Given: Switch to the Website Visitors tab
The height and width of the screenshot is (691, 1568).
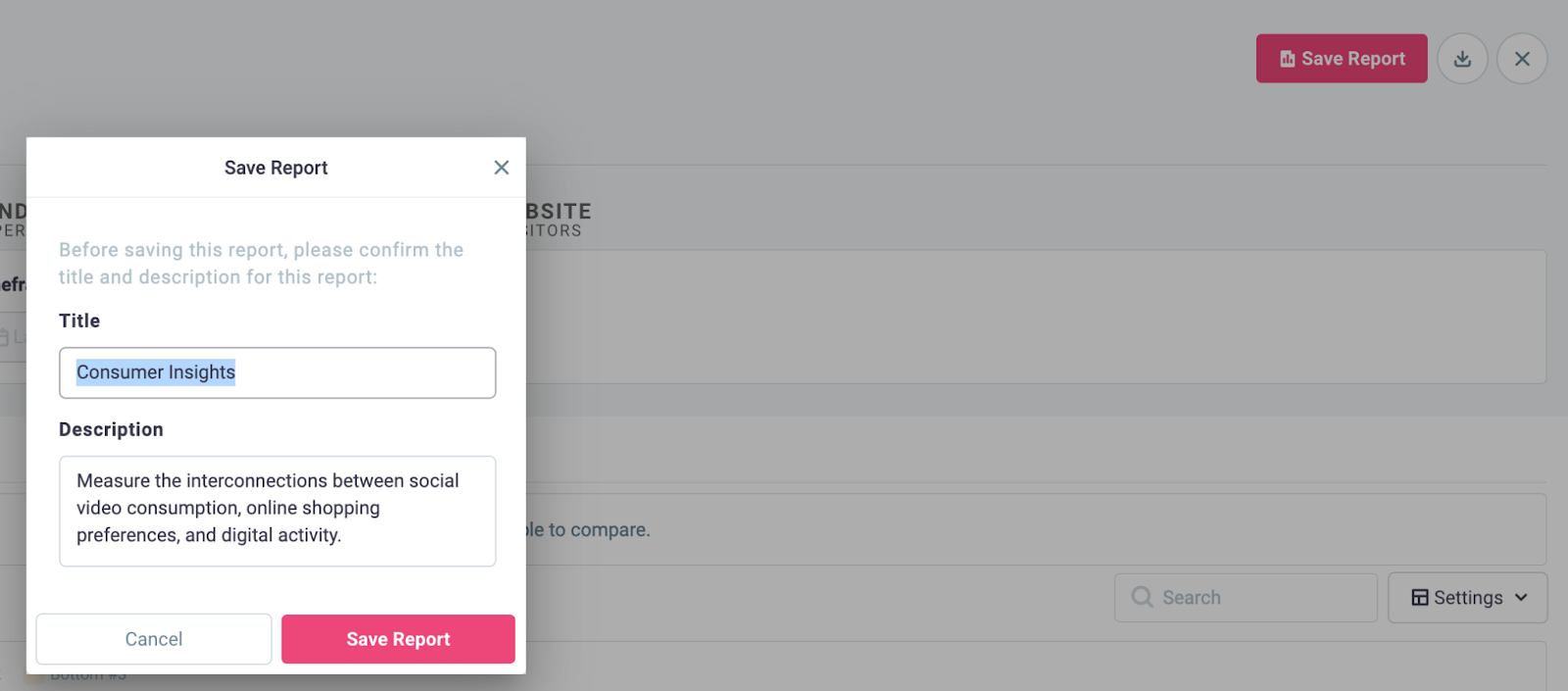Looking at the screenshot, I should [x=557, y=220].
